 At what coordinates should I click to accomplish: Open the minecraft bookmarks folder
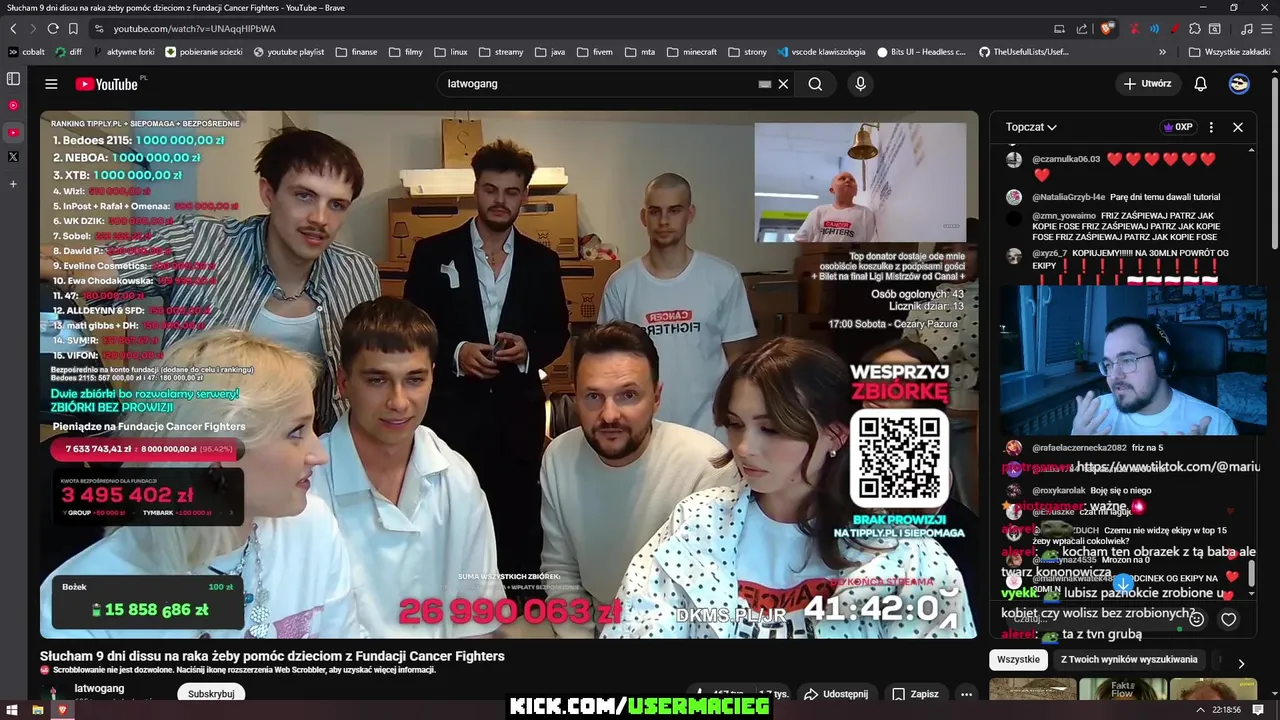(692, 52)
